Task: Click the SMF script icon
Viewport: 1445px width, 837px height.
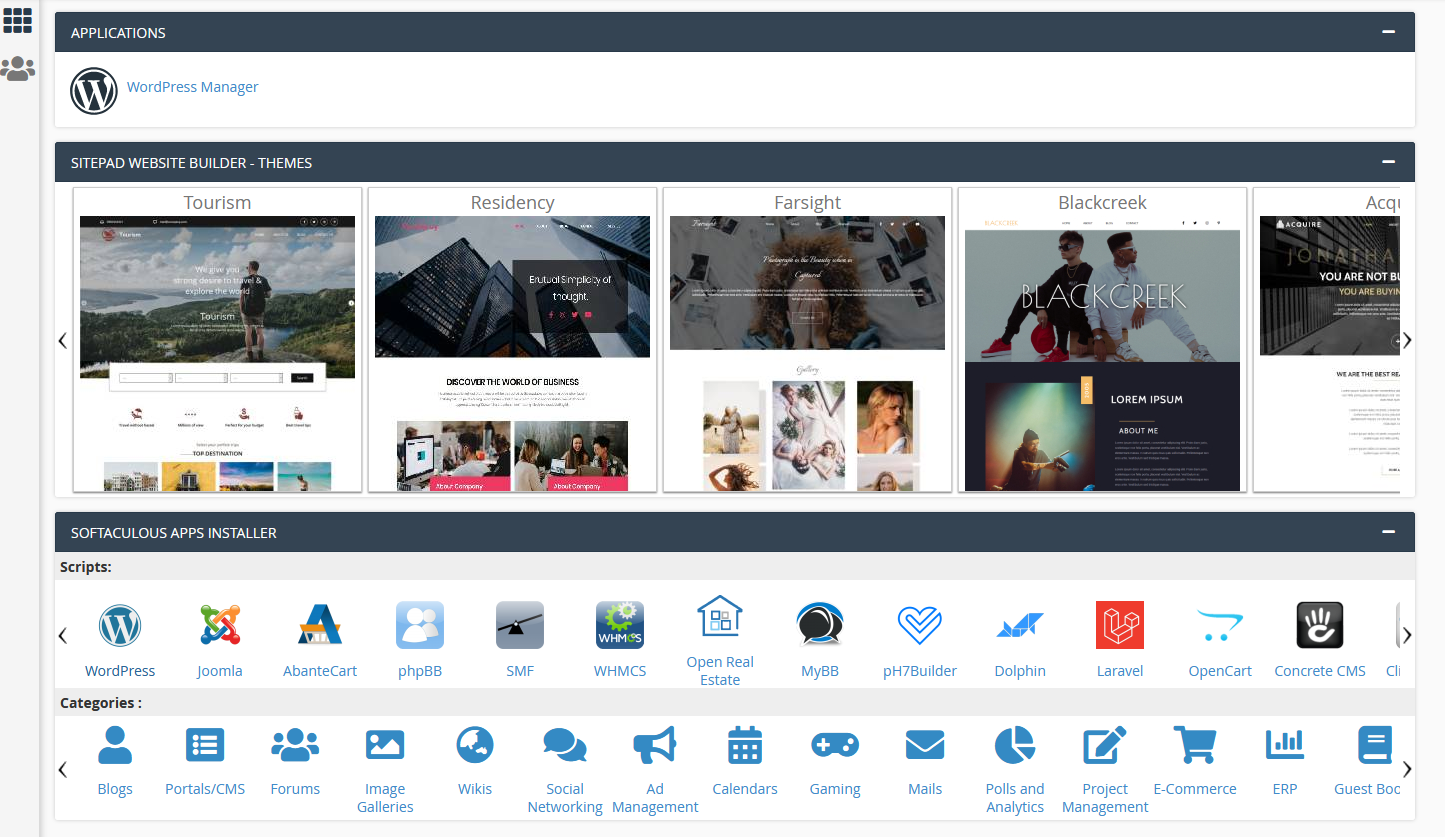Action: point(520,626)
